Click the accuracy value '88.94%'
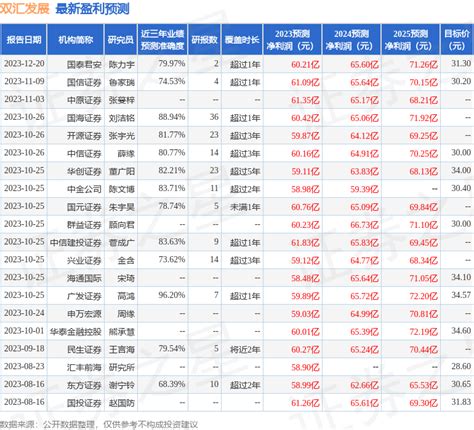Image resolution: width=474 pixels, height=430 pixels. [172, 117]
